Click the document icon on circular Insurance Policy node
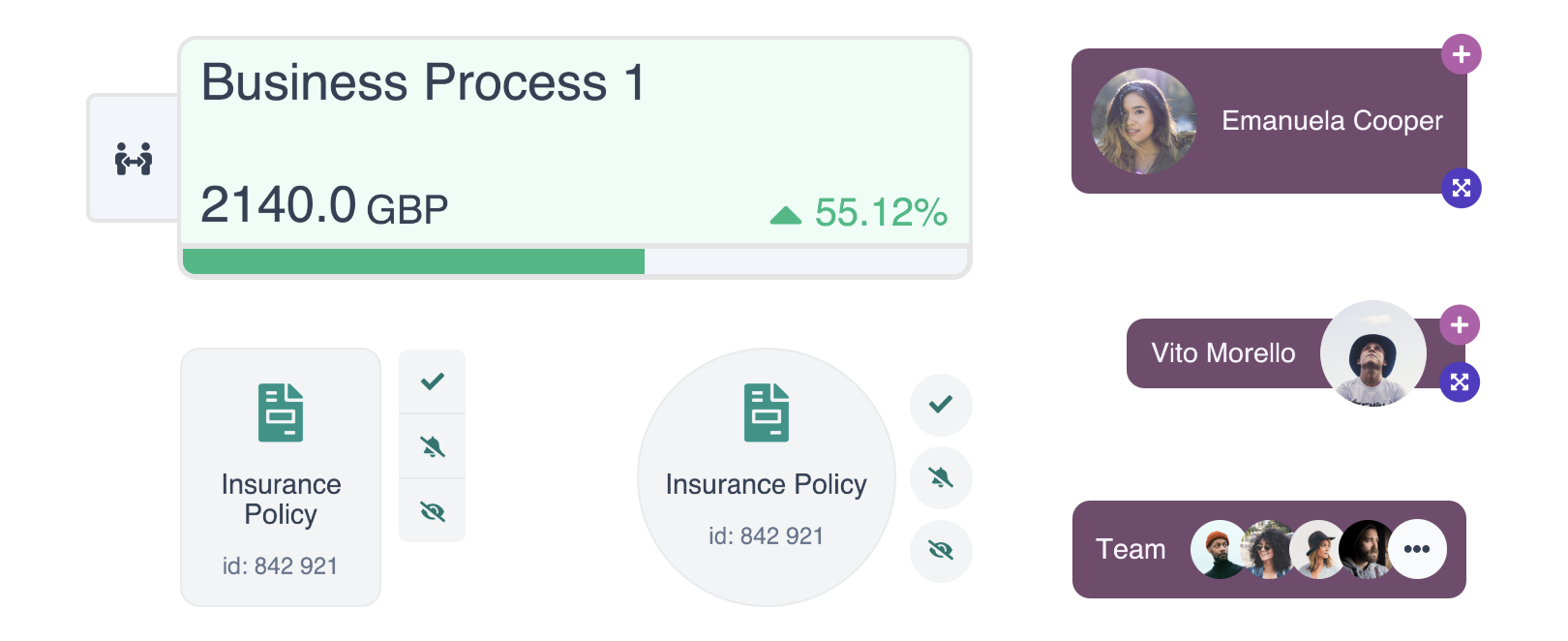The width and height of the screenshot is (1568, 641). tap(766, 412)
